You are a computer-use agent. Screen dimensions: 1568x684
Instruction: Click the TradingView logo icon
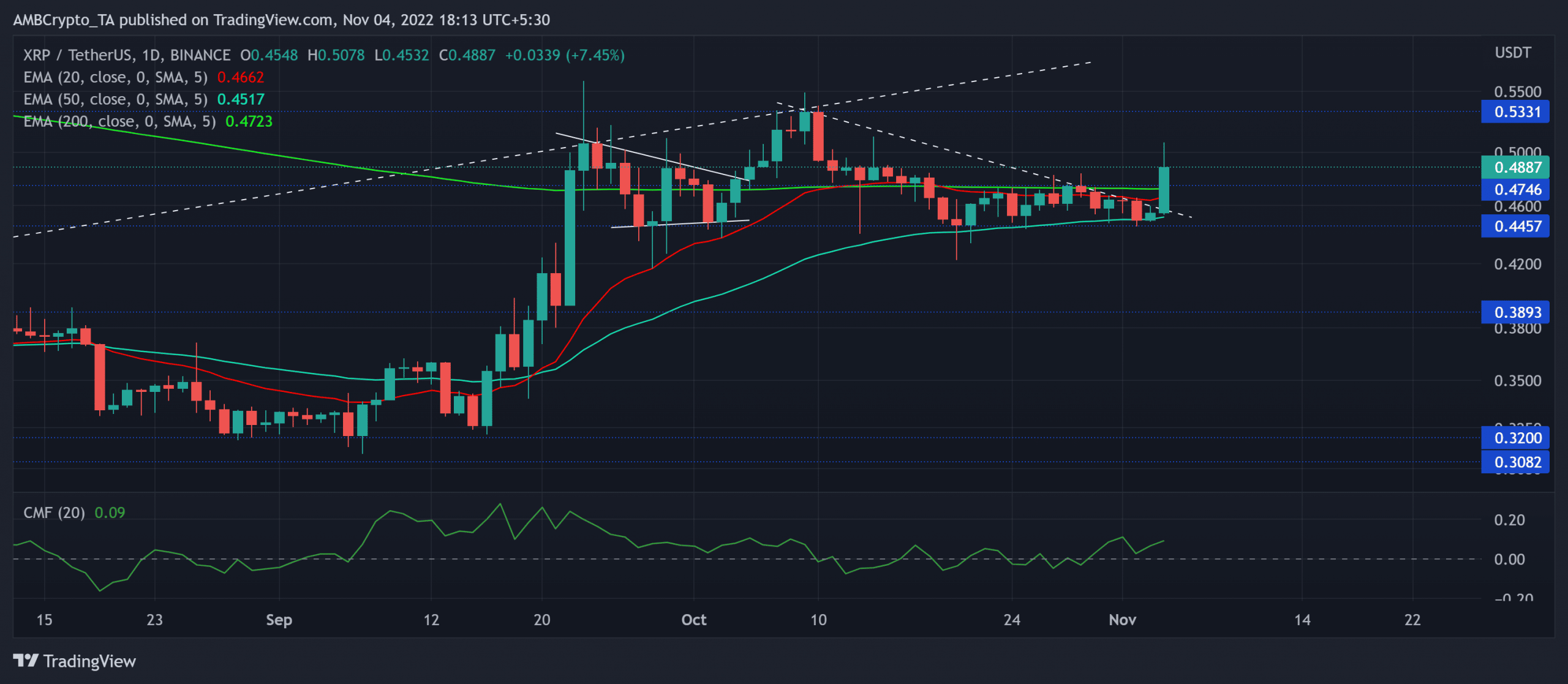[x=26, y=661]
